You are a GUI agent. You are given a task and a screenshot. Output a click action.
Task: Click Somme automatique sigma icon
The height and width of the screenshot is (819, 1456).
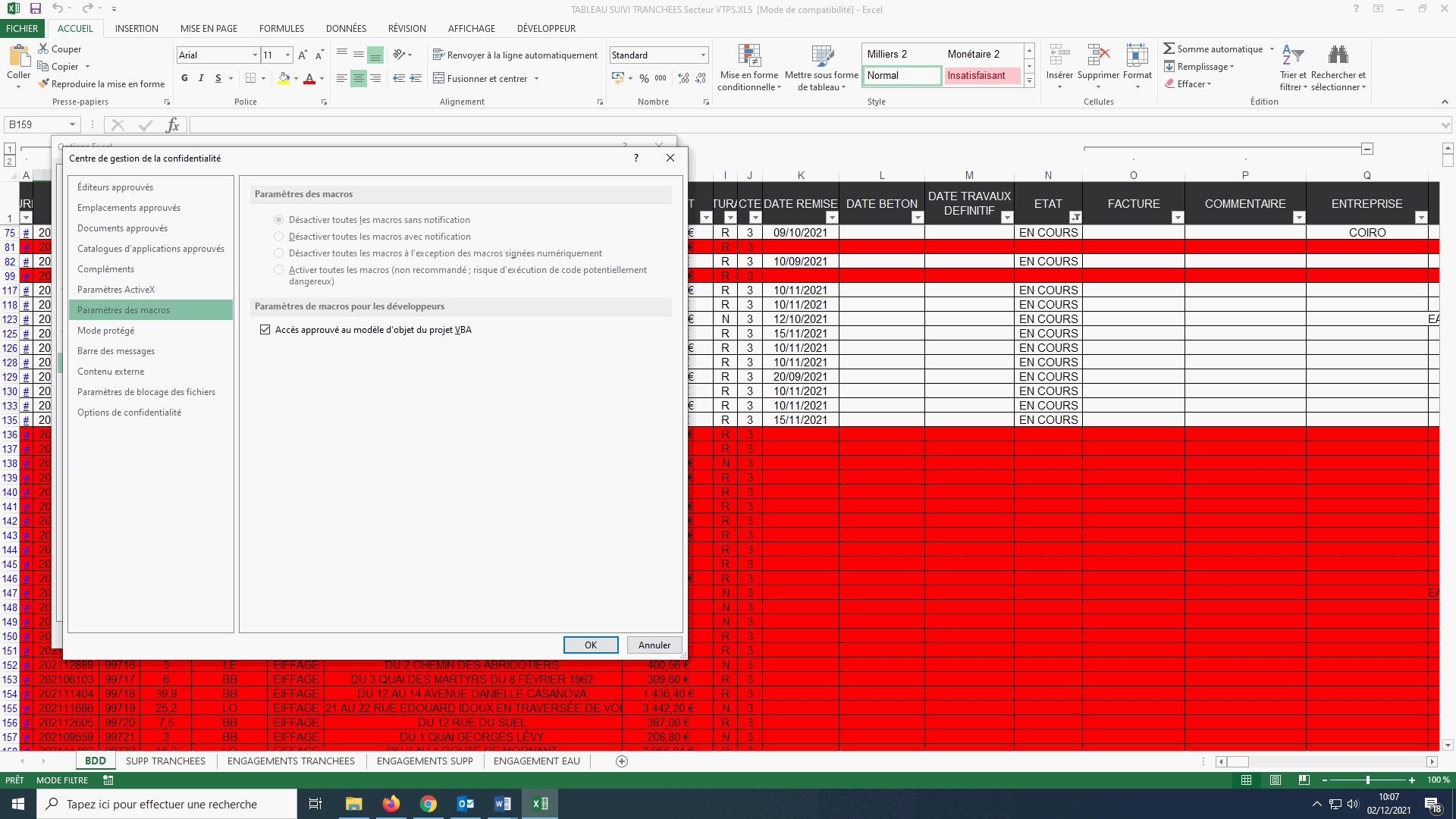click(1169, 49)
